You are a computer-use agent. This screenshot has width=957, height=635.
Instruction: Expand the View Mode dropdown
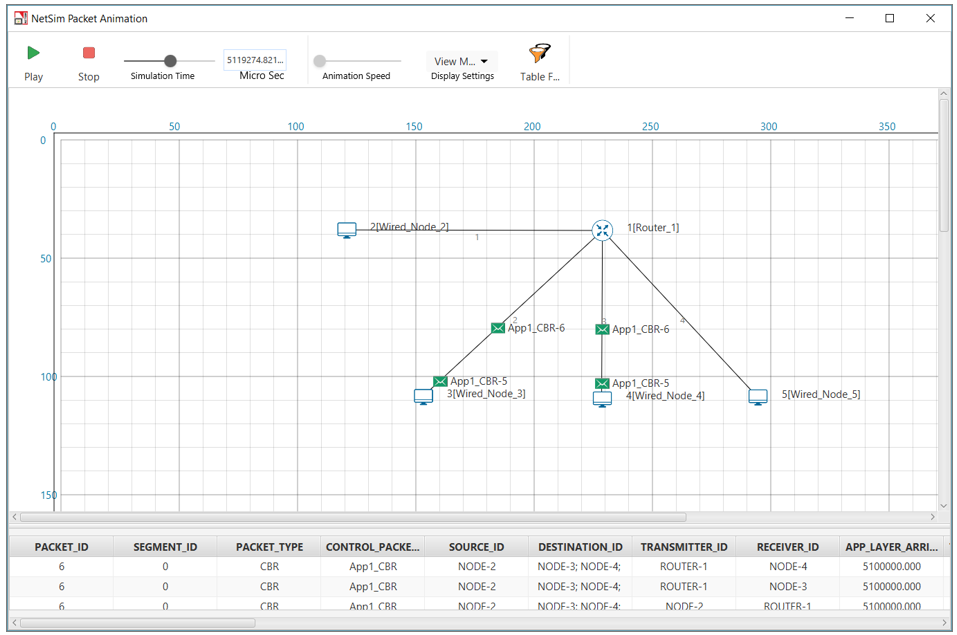pos(462,61)
